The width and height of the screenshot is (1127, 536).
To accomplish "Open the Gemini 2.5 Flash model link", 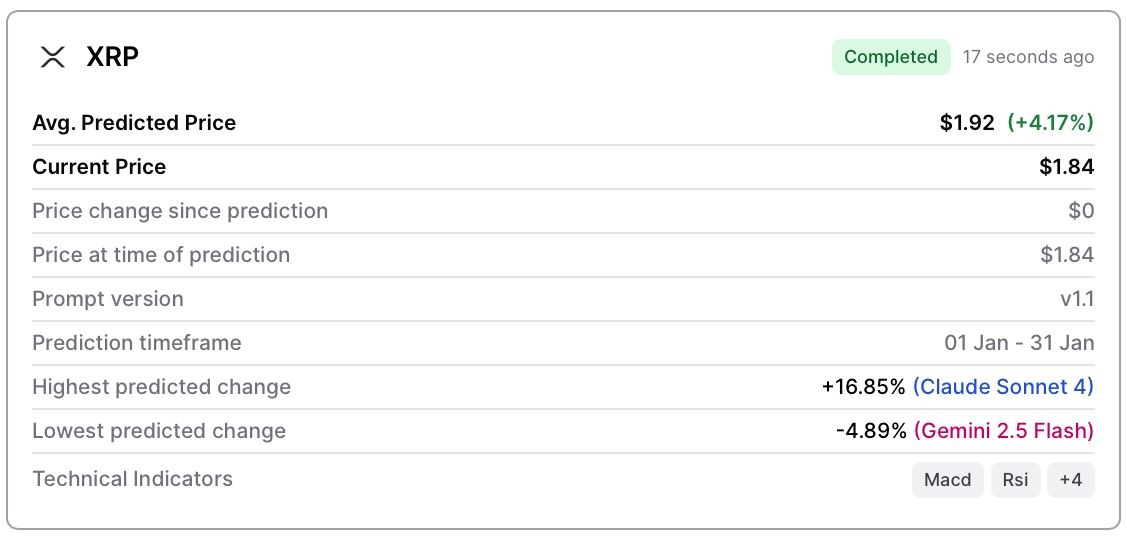I will (x=1003, y=431).
